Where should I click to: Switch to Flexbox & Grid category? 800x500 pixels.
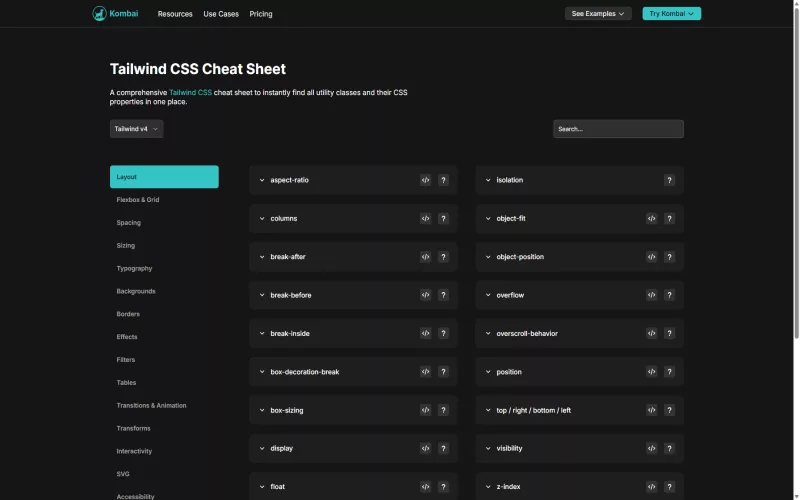[x=138, y=199]
